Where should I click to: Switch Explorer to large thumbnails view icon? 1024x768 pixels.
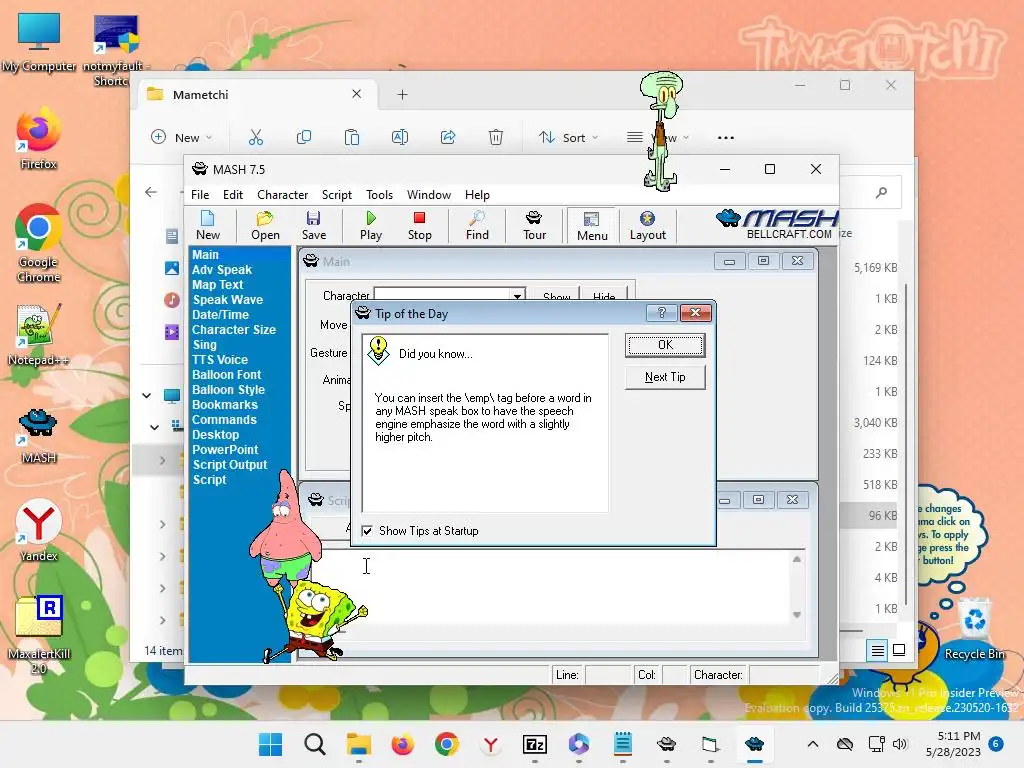click(x=899, y=650)
